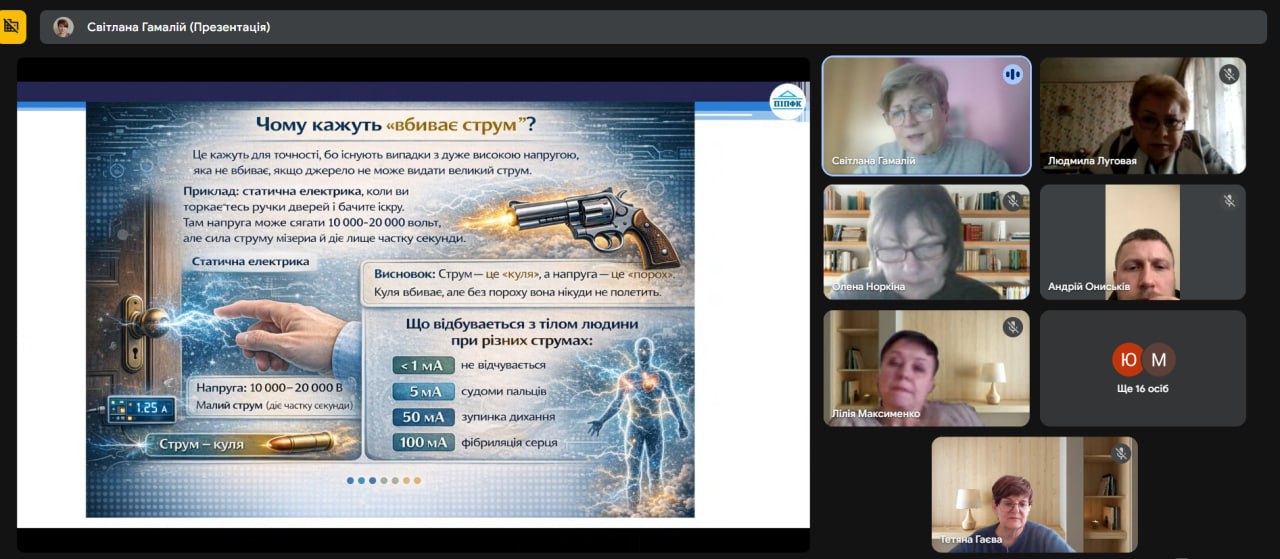Click the Тетяна Гаєва name label

(973, 541)
